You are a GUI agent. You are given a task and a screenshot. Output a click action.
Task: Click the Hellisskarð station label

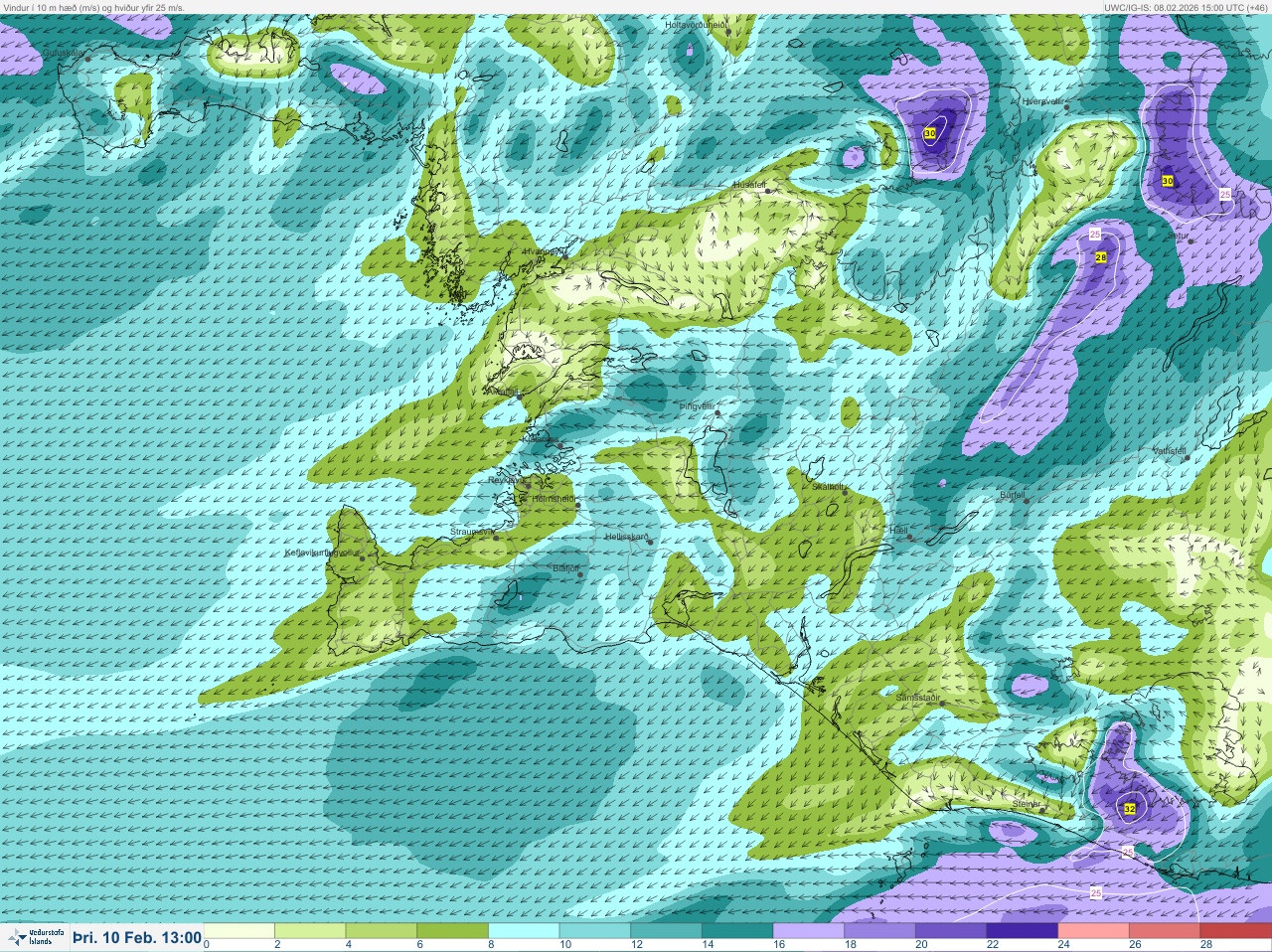coord(627,537)
